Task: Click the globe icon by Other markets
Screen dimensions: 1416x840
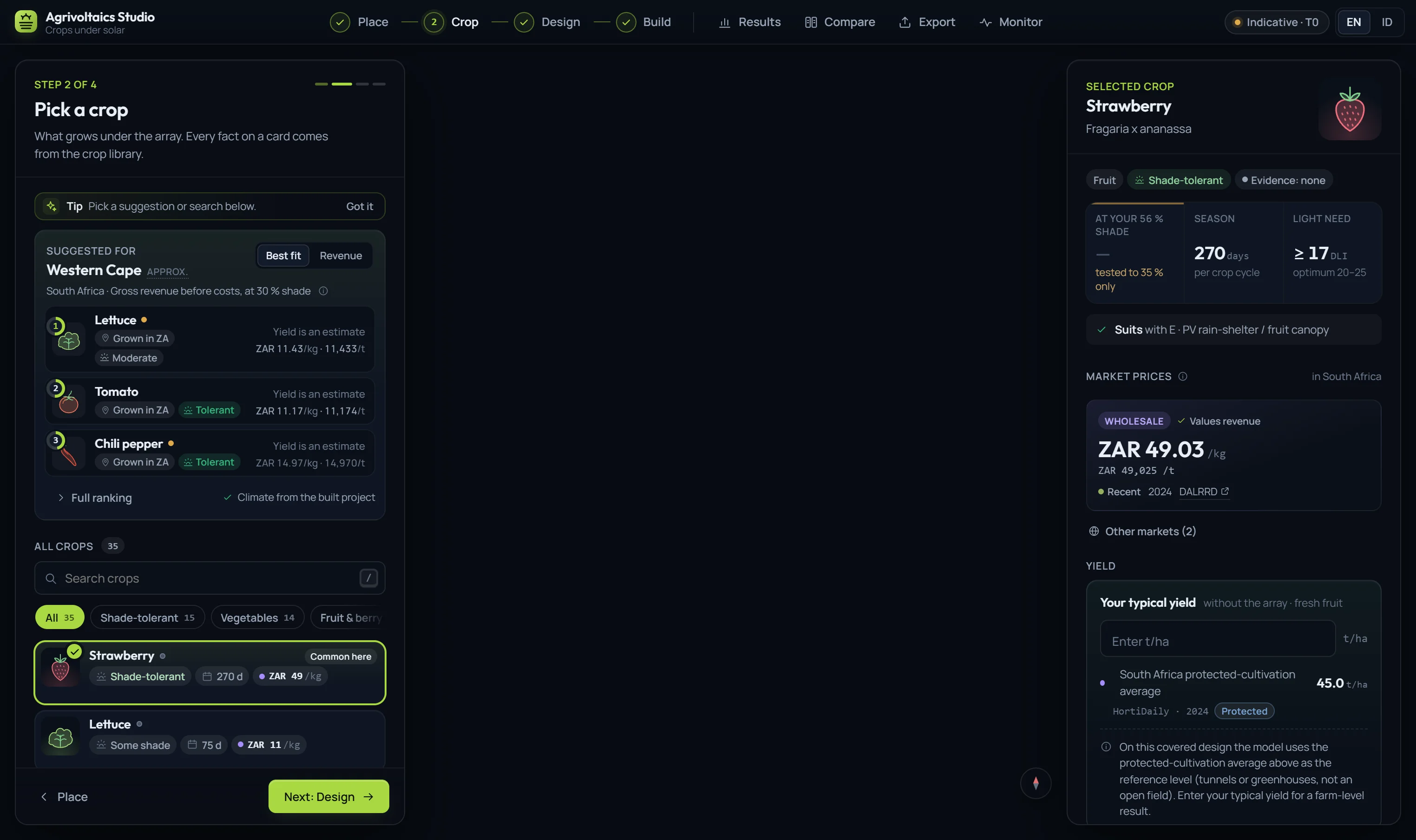Action: [x=1094, y=532]
